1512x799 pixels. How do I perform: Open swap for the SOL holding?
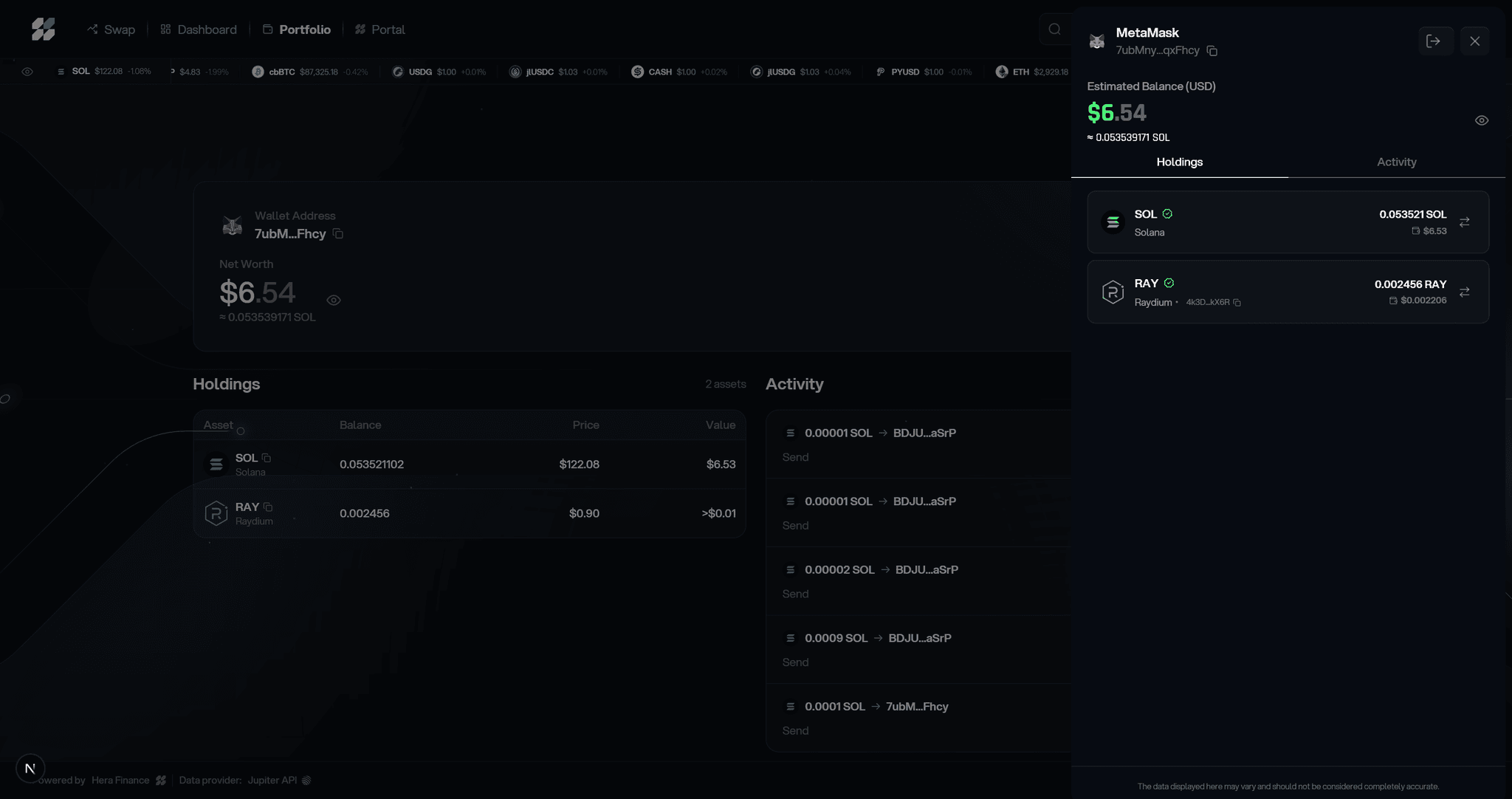(x=1465, y=222)
